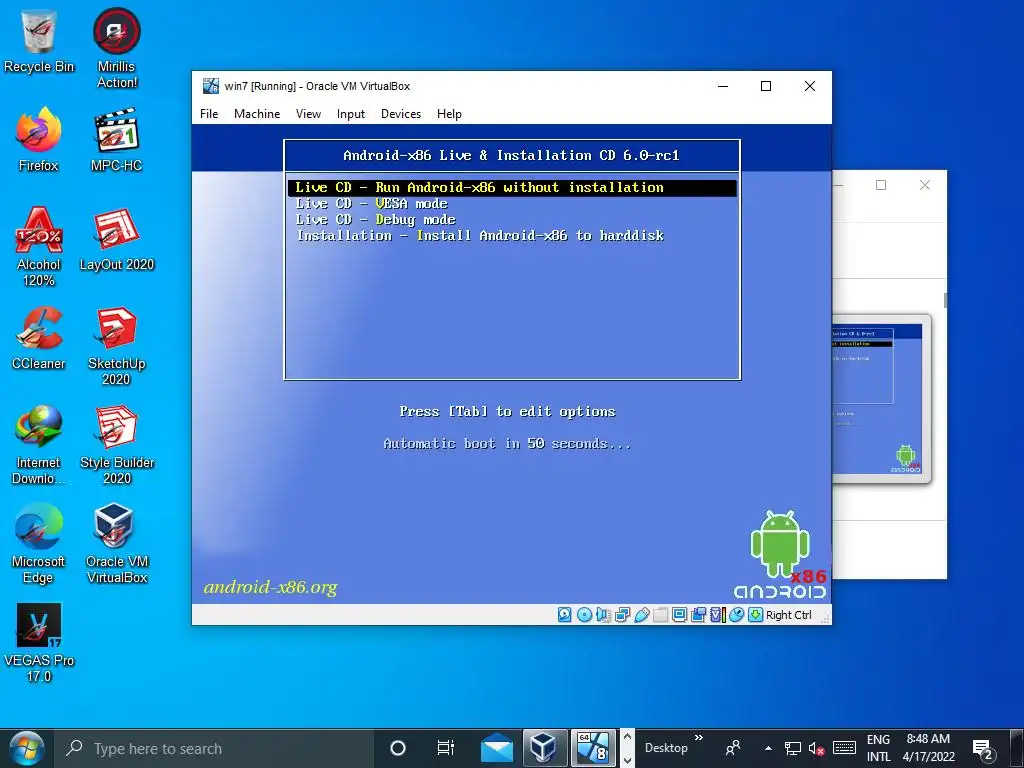Viewport: 1024px width, 768px height.
Task: Click the USB devices indicator icon
Action: [641, 615]
